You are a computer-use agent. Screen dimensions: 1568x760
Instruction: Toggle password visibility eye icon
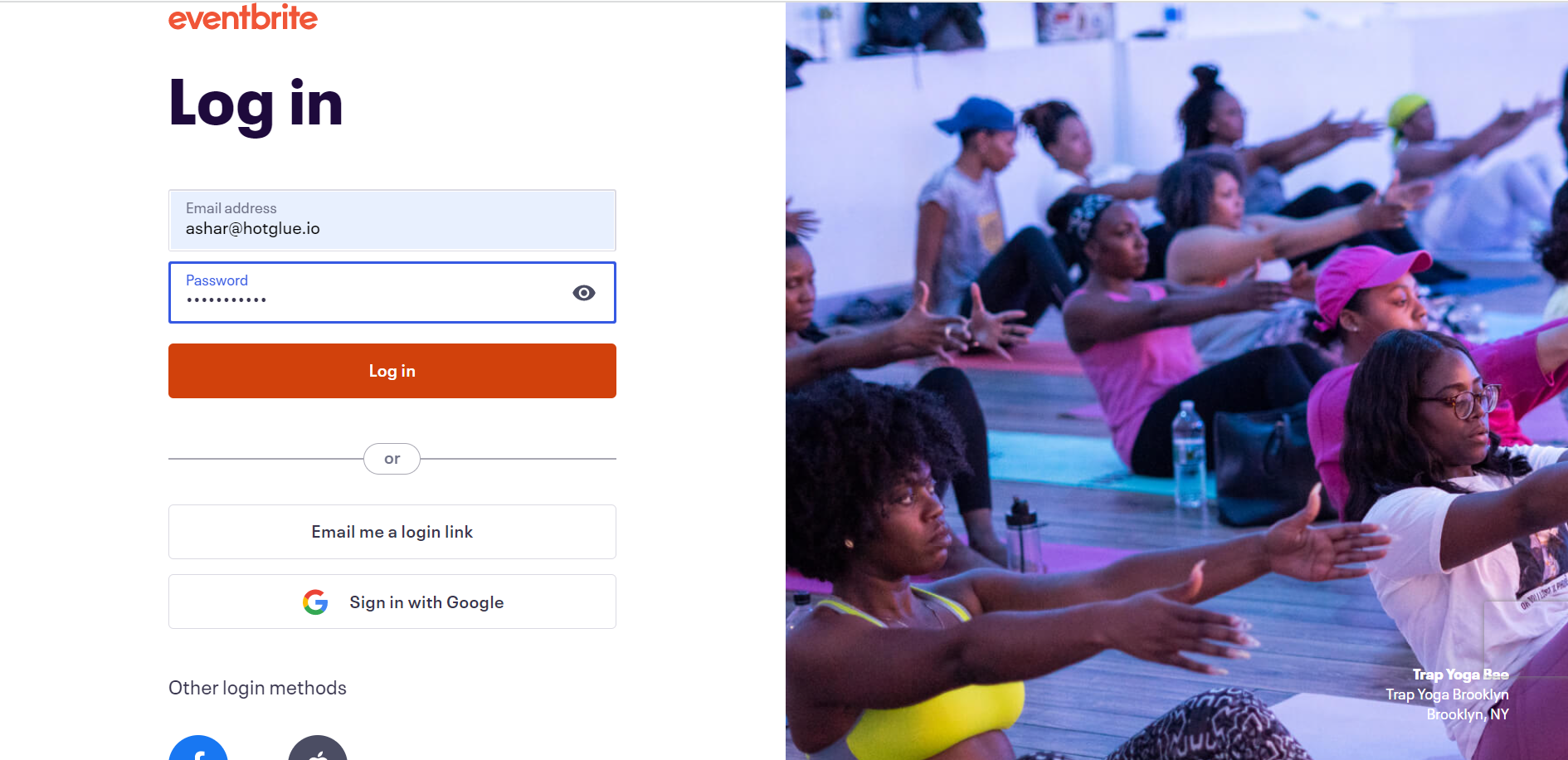pyautogui.click(x=584, y=293)
